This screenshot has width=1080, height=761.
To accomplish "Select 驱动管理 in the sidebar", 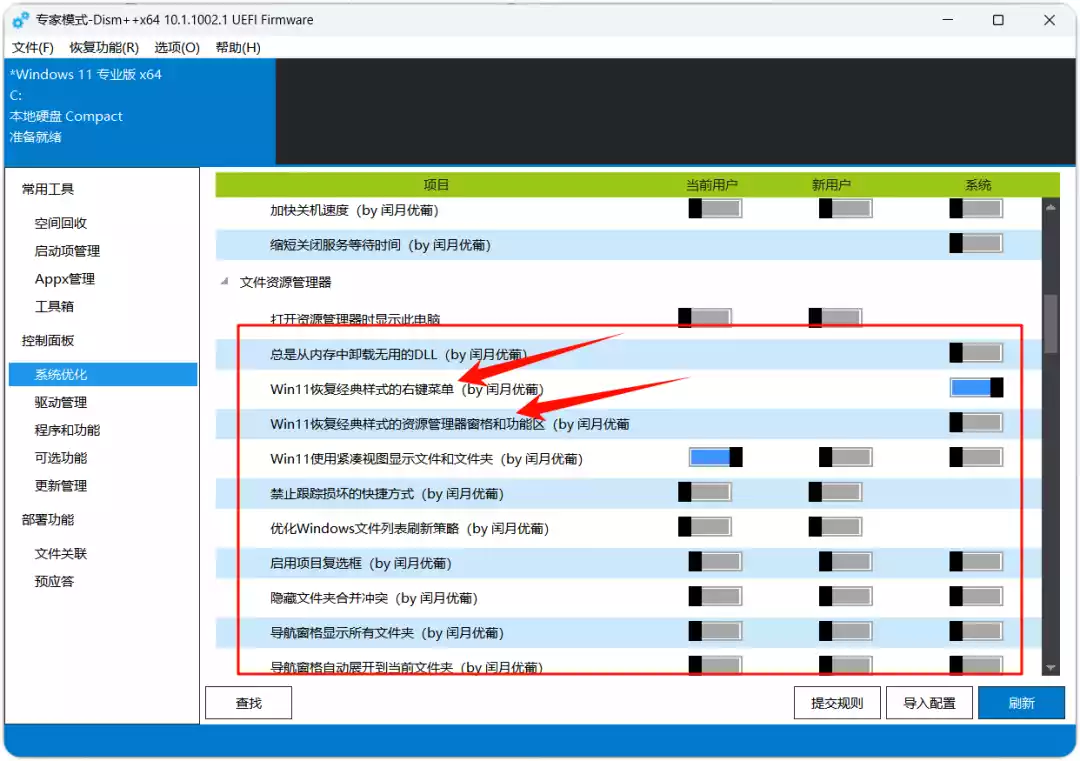I will [x=61, y=402].
